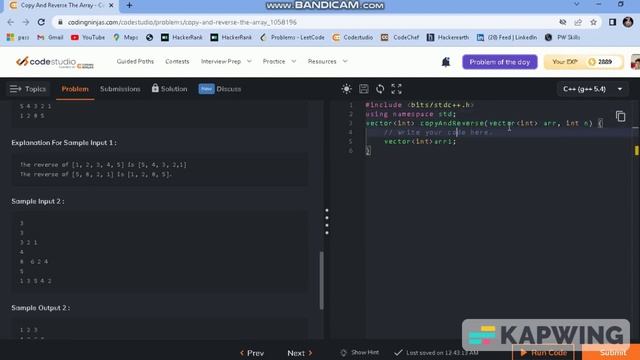640x360 pixels.
Task: Click the Problem of the day button
Action: 500,62
